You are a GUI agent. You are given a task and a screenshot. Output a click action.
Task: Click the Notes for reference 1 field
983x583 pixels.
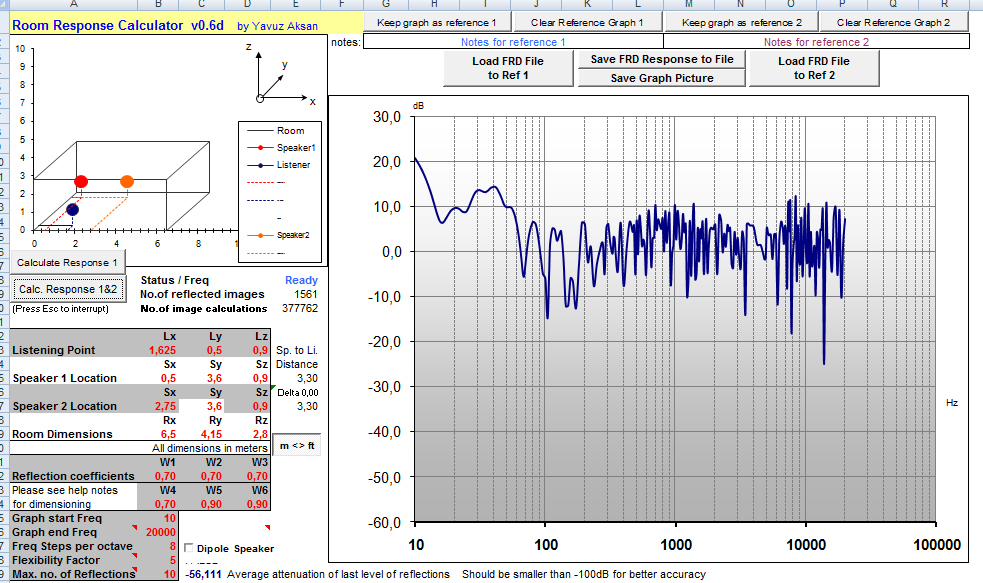tap(513, 42)
